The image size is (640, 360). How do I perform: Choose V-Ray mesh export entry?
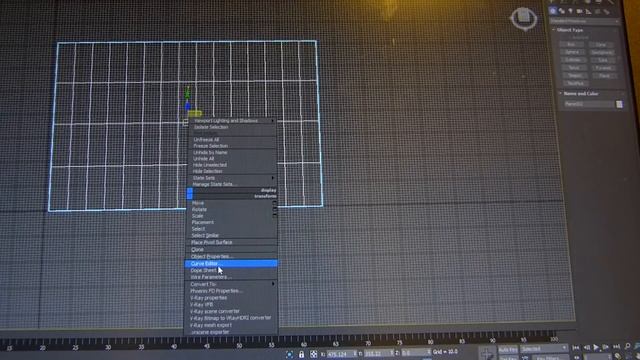click(x=231, y=325)
